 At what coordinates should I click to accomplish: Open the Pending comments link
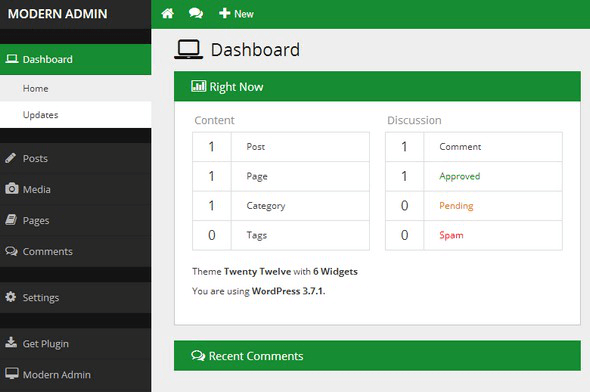[456, 206]
